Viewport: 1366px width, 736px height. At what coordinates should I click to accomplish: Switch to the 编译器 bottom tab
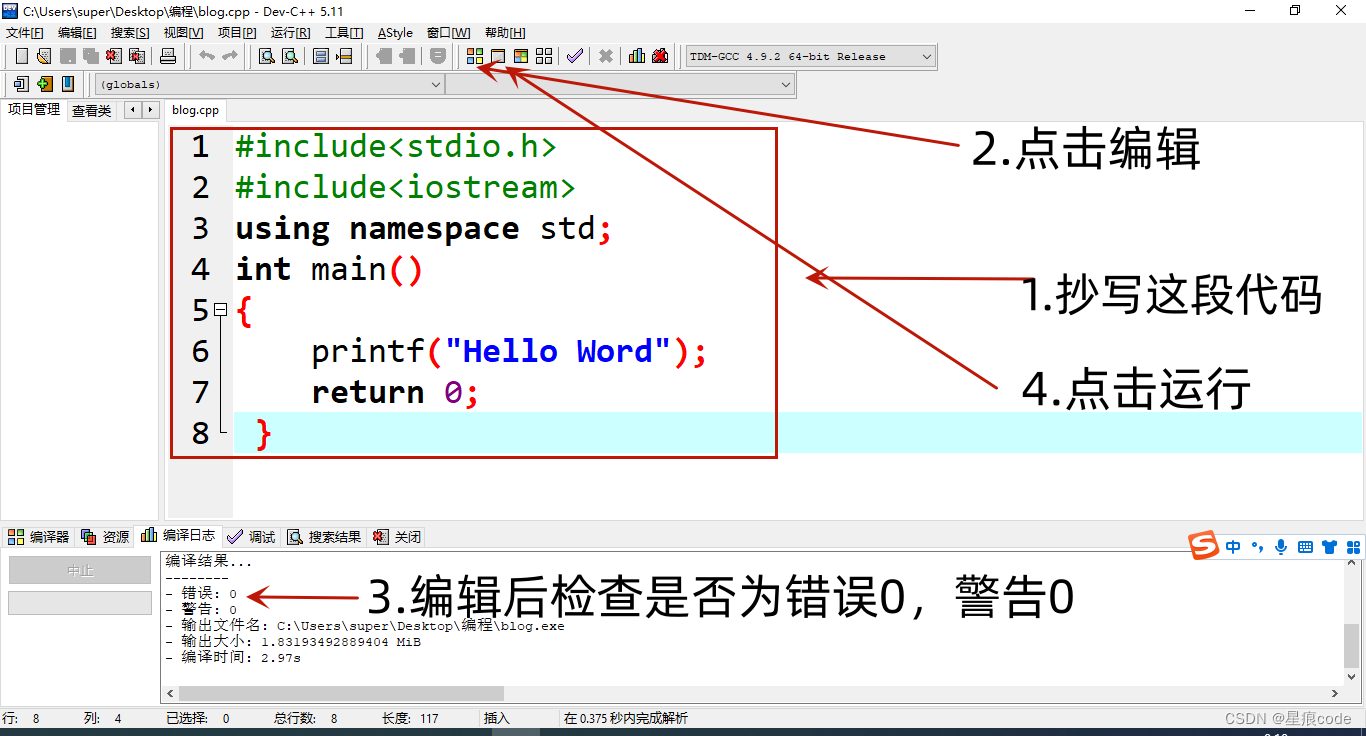[39, 537]
